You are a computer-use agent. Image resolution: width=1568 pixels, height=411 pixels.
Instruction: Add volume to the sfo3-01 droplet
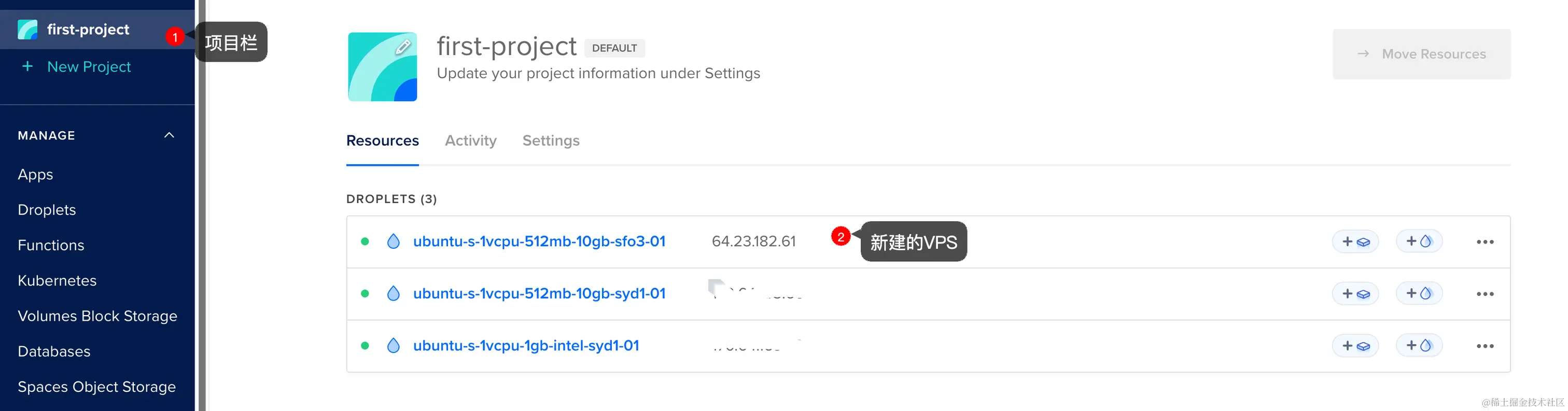tap(1355, 242)
